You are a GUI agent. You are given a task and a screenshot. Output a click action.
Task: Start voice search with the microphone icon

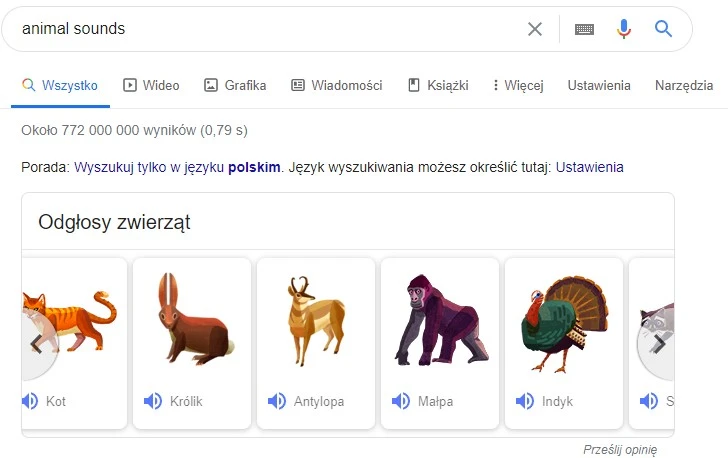[x=624, y=29]
